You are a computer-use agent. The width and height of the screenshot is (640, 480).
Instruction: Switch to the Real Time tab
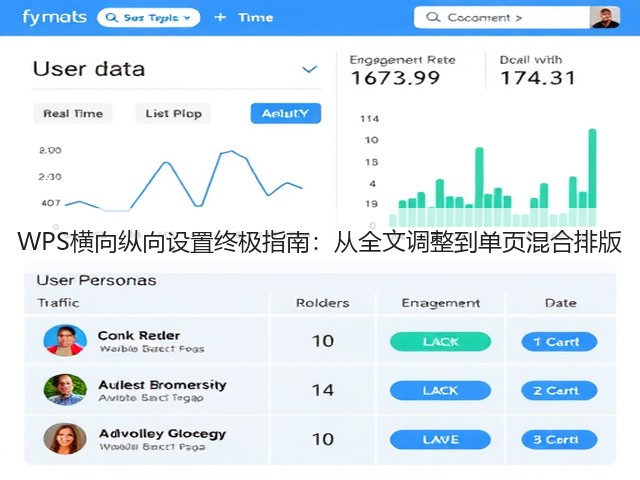click(73, 113)
